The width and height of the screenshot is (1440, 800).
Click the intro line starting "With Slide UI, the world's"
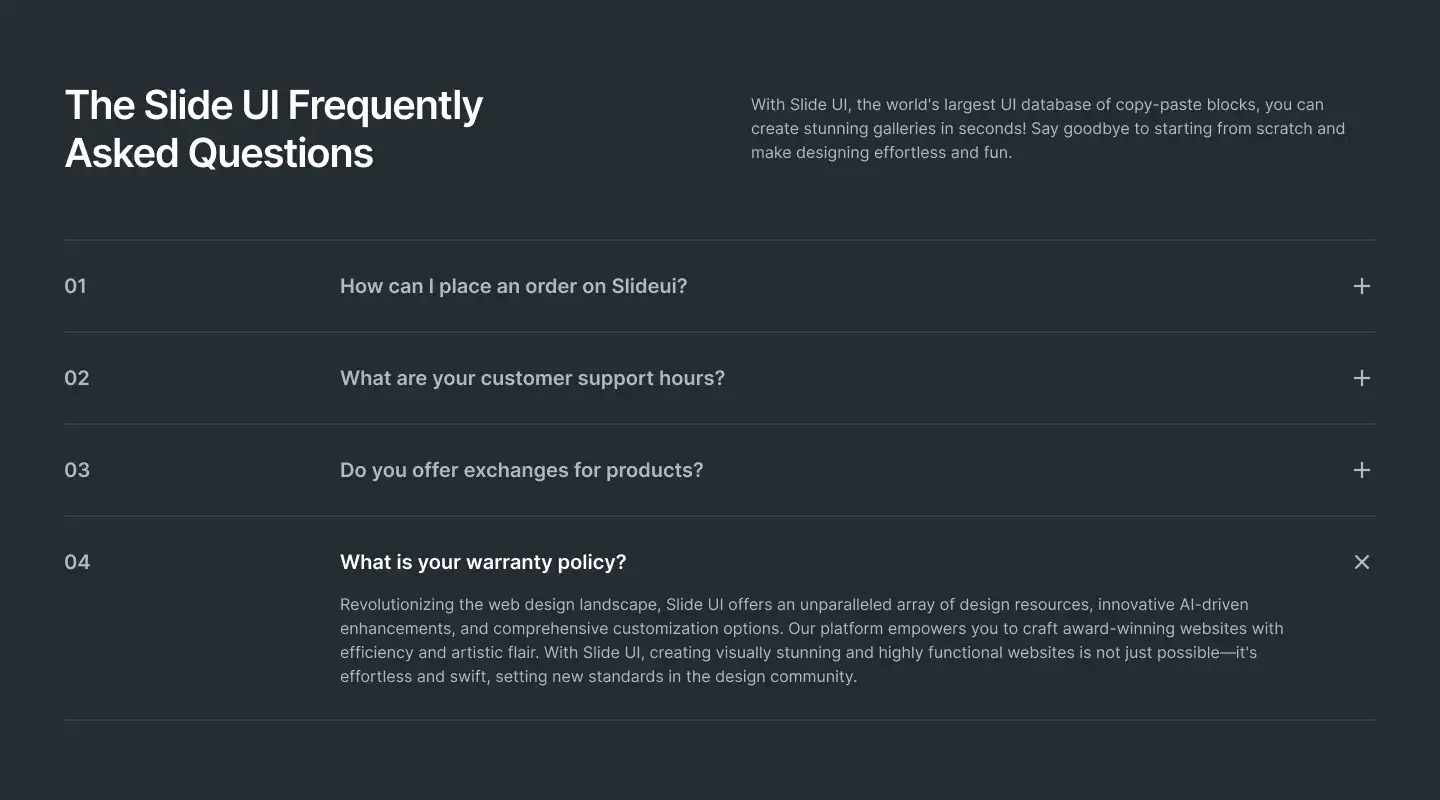pos(1037,104)
